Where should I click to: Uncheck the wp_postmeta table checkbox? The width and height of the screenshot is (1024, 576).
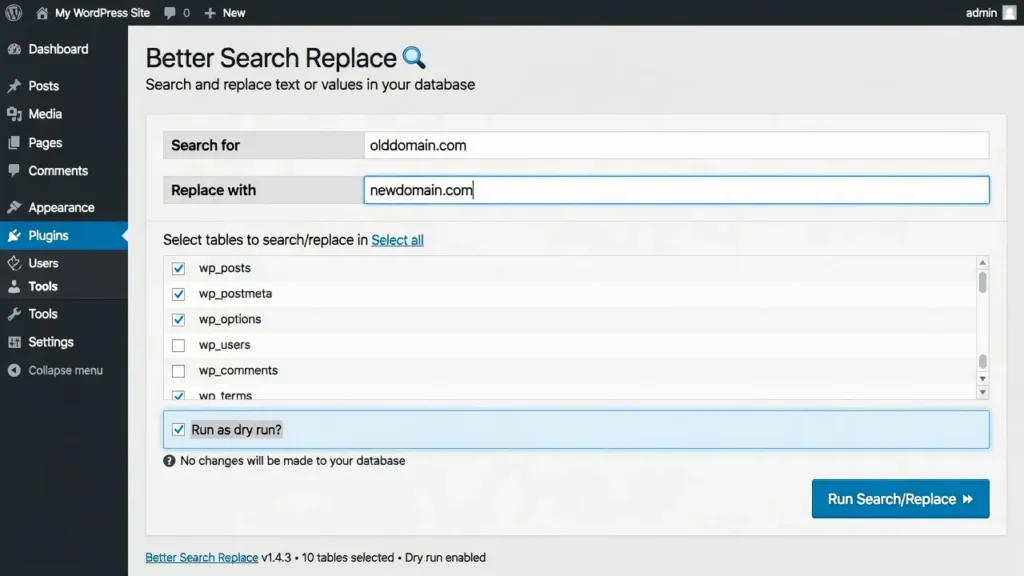pos(178,294)
